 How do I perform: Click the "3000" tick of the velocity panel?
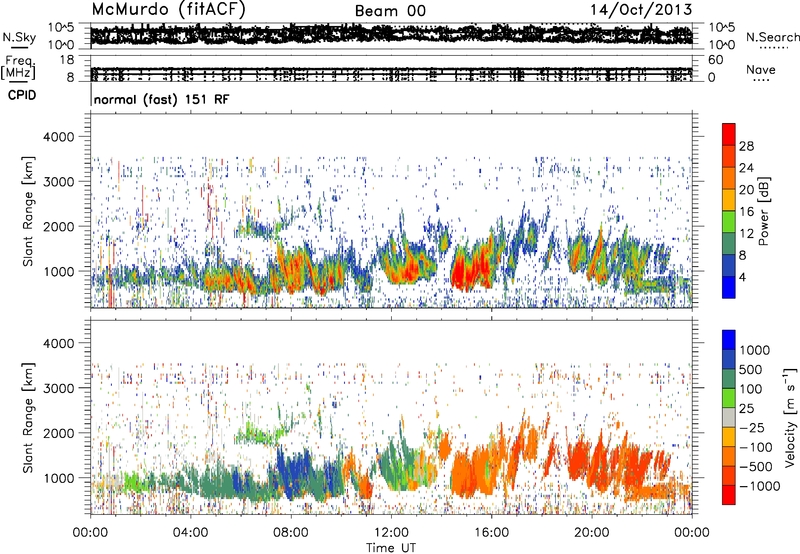click(x=58, y=388)
